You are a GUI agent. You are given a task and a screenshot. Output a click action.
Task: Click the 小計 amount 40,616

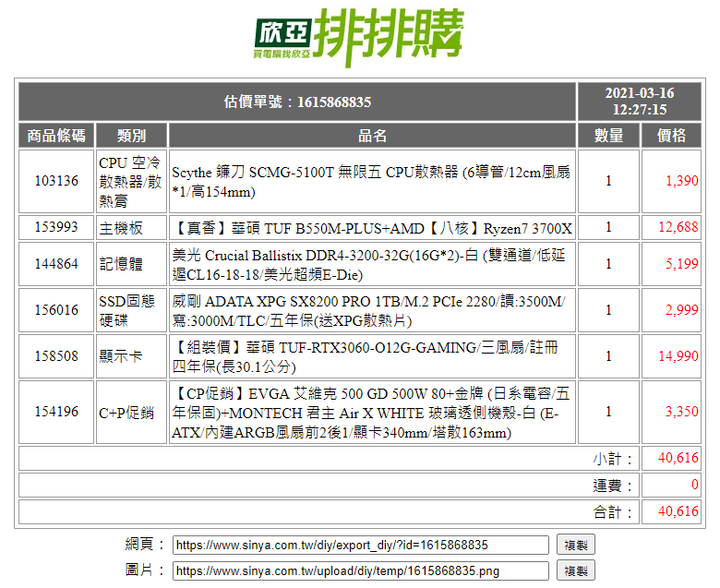(x=678, y=458)
